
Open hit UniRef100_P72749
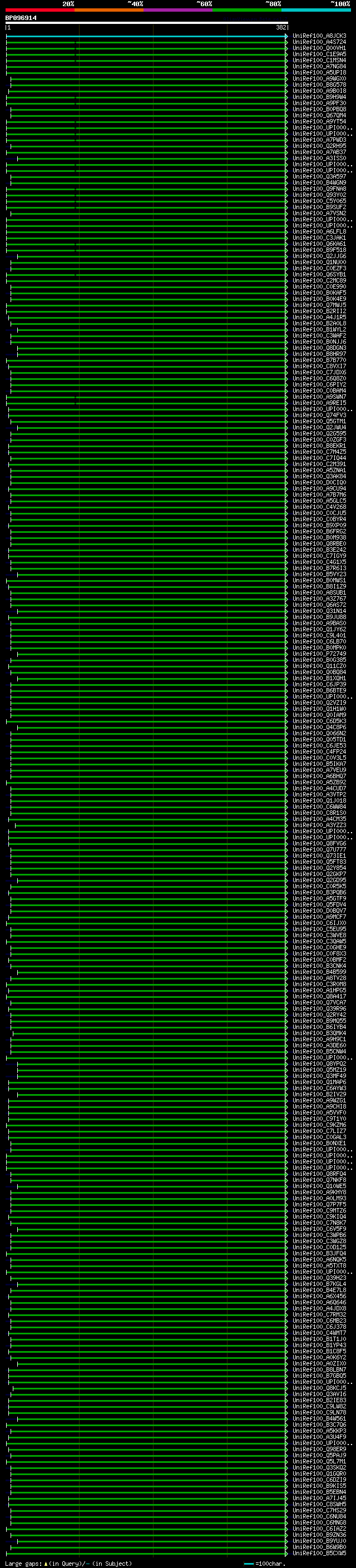pyautogui.click(x=319, y=654)
